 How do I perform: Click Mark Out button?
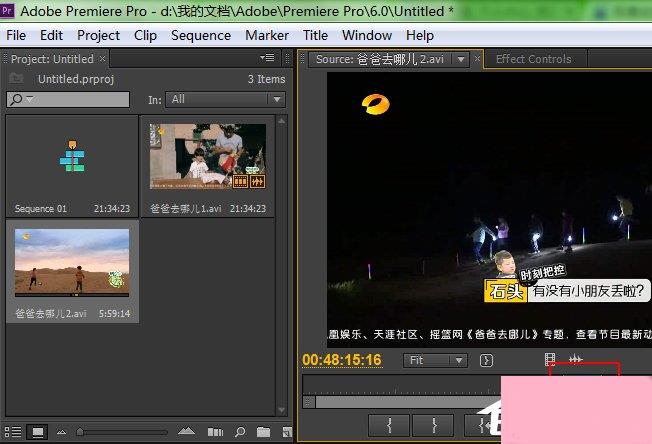pos(433,425)
